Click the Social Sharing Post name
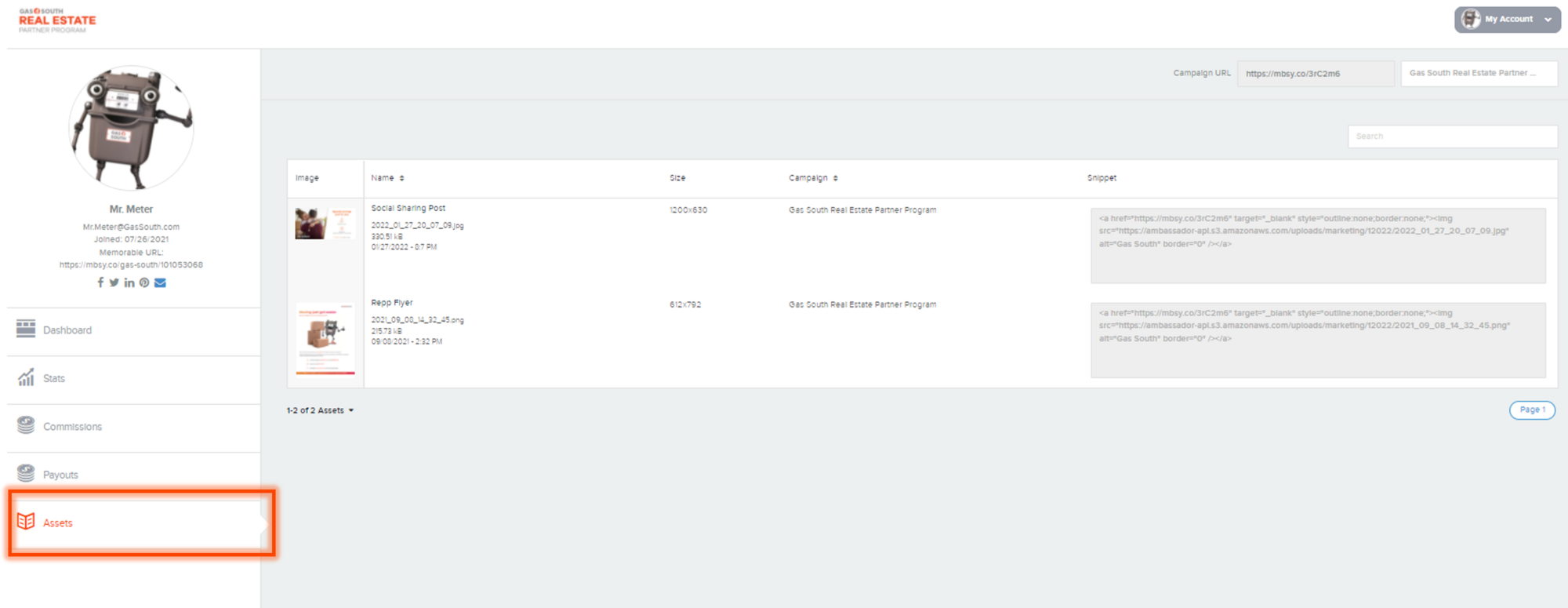Viewport: 1568px width, 608px height. 408,209
